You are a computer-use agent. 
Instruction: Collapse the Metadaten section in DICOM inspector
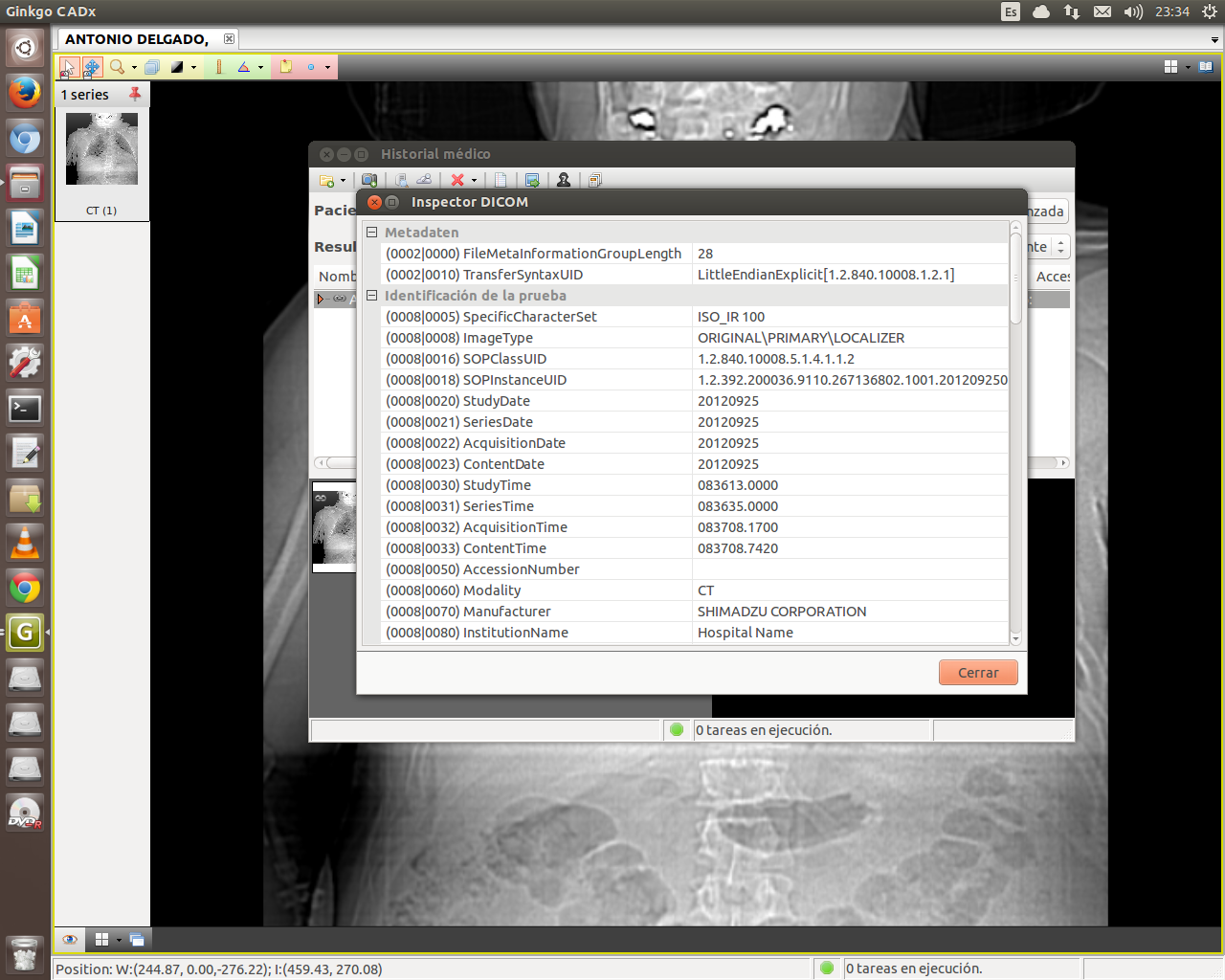click(371, 232)
